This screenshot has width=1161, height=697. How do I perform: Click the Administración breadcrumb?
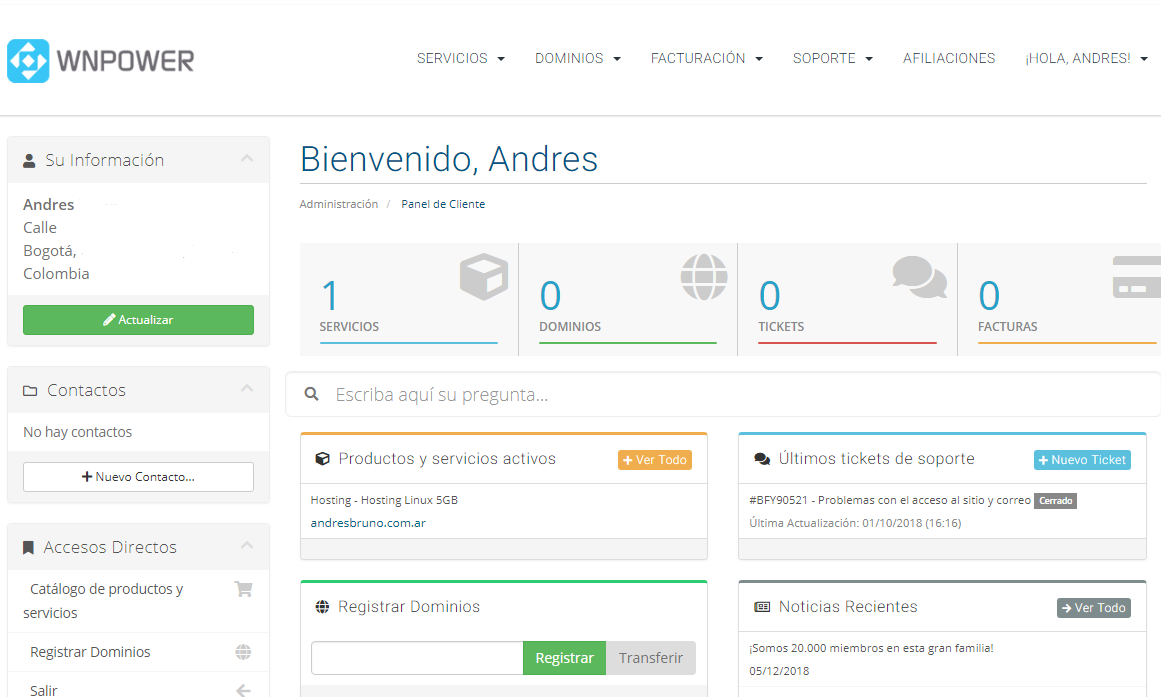pos(338,204)
